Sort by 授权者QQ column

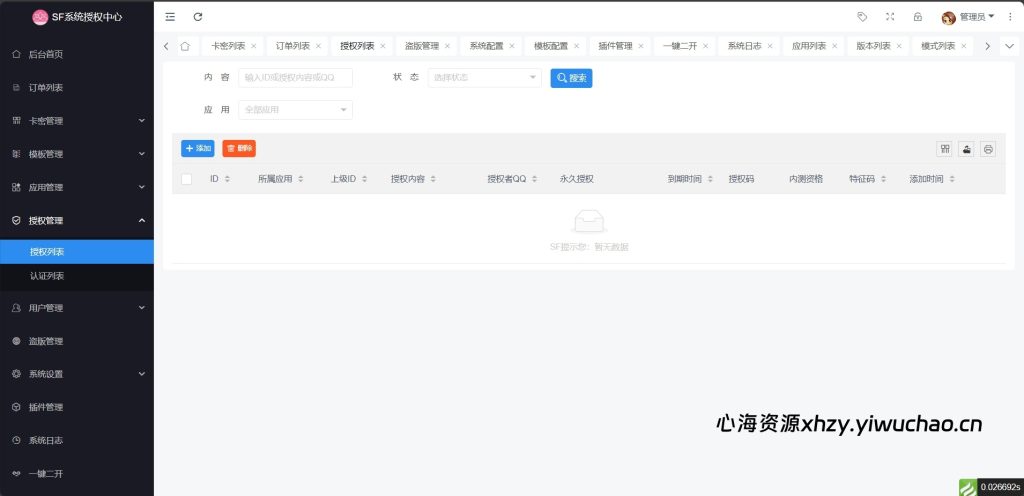[x=534, y=179]
